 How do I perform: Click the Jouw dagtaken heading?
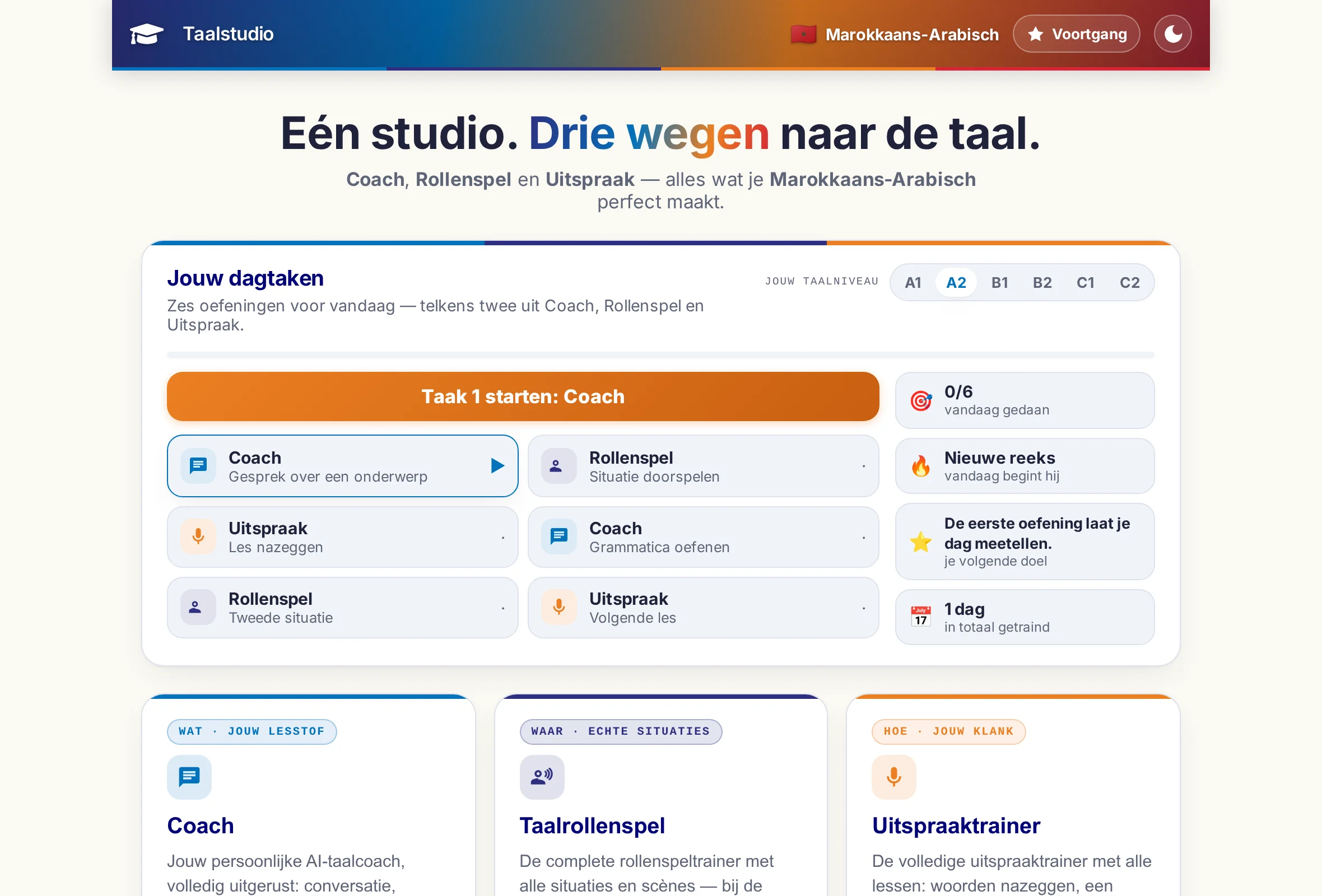tap(245, 278)
